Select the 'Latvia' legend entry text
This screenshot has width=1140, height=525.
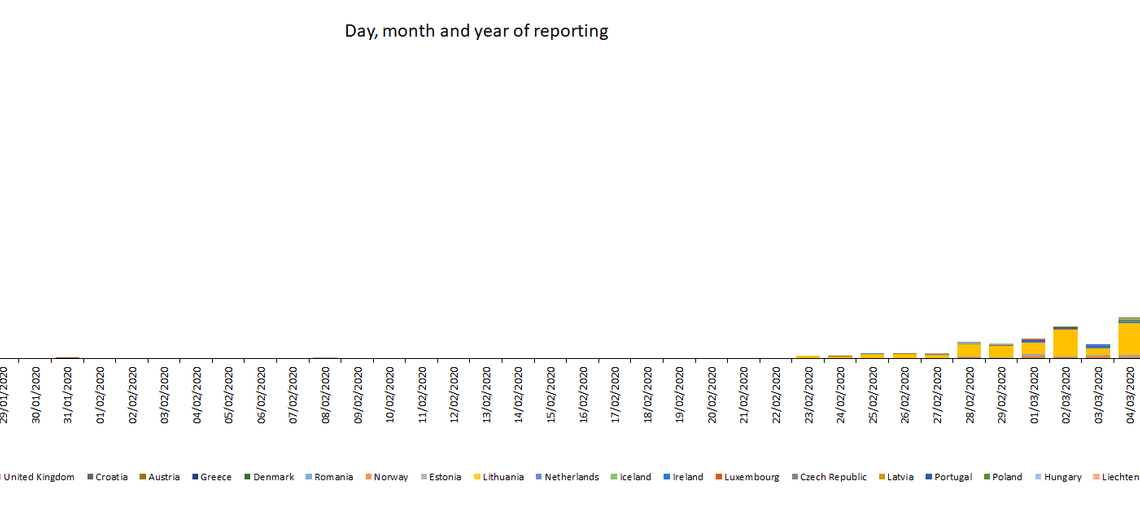(x=900, y=477)
